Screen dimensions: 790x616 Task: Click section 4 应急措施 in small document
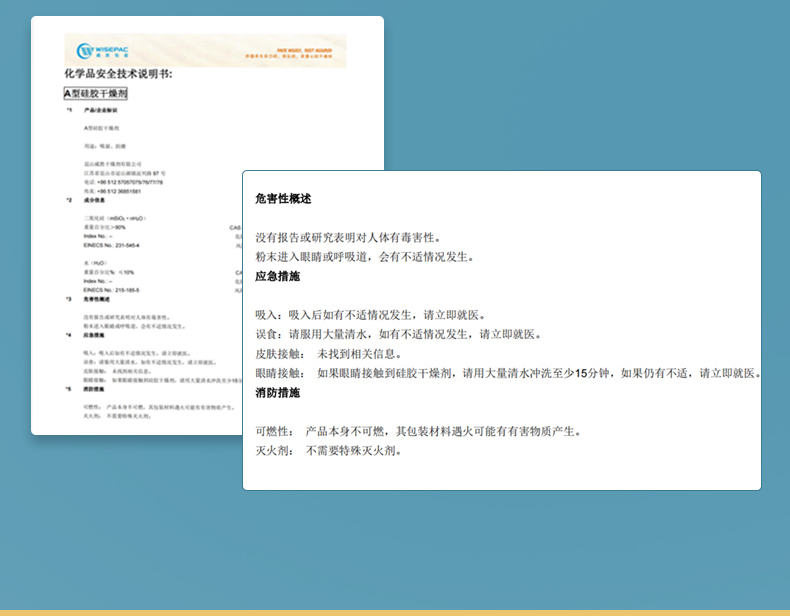pos(96,336)
